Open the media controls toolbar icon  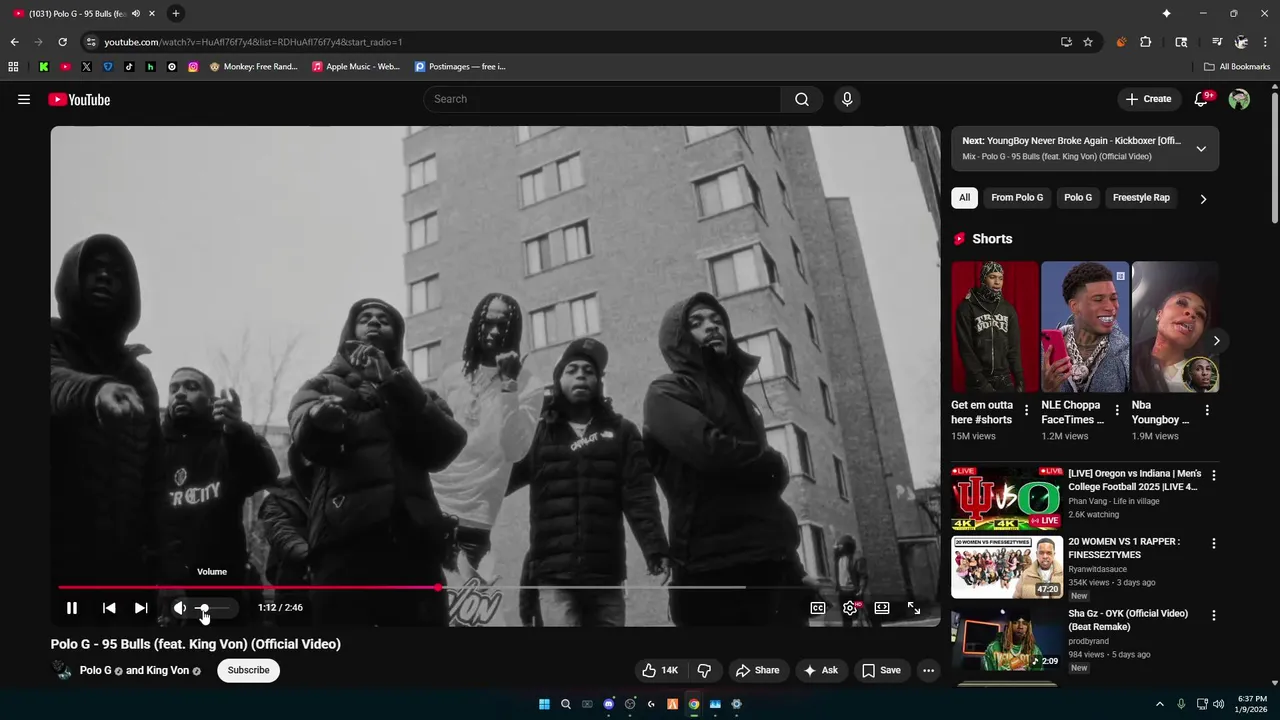pos(1217,42)
